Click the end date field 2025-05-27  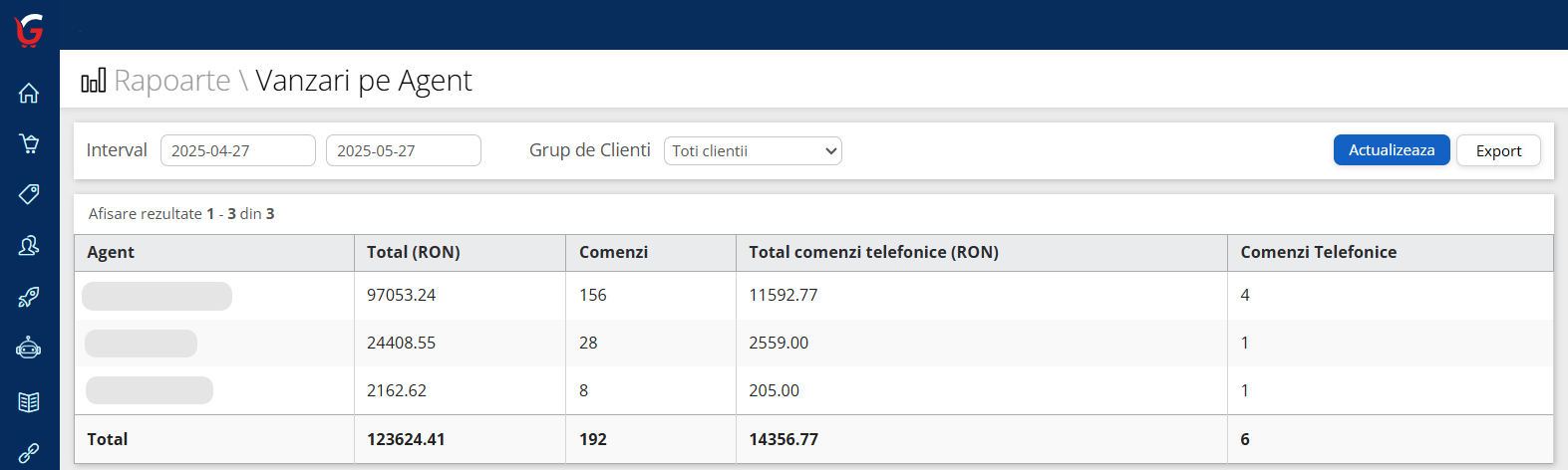pos(403,151)
